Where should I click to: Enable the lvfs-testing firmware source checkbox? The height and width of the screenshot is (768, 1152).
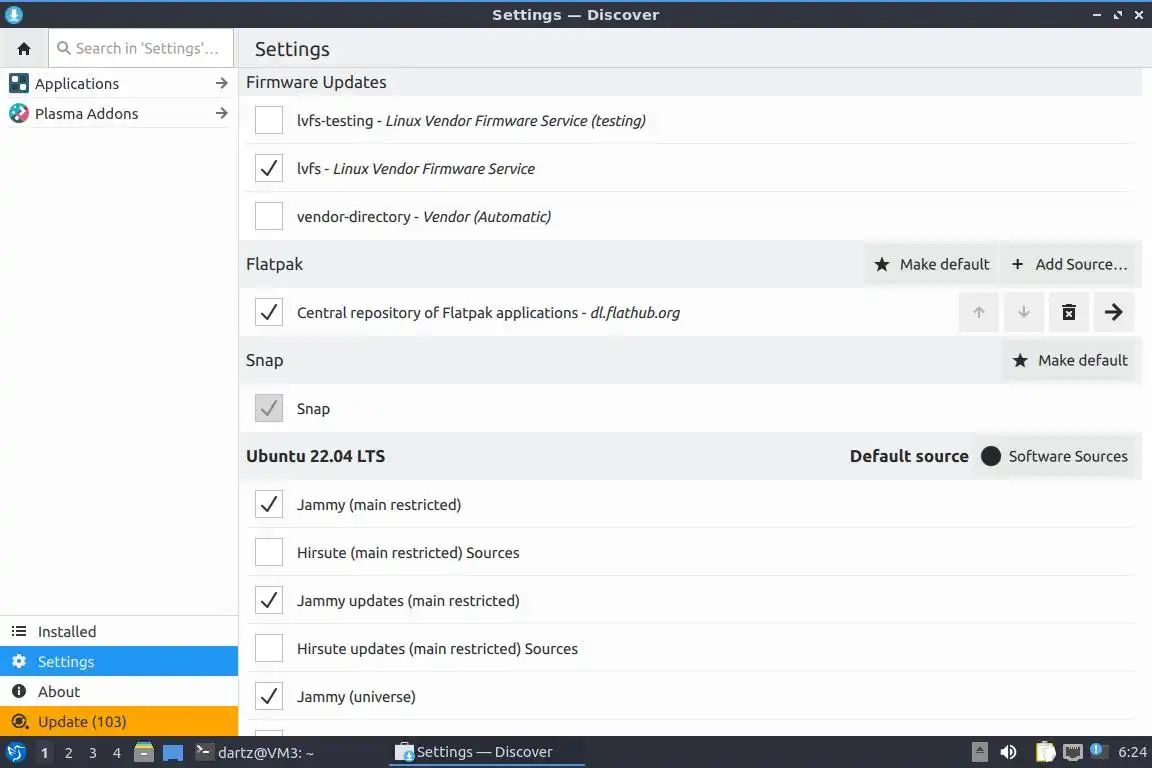point(269,121)
